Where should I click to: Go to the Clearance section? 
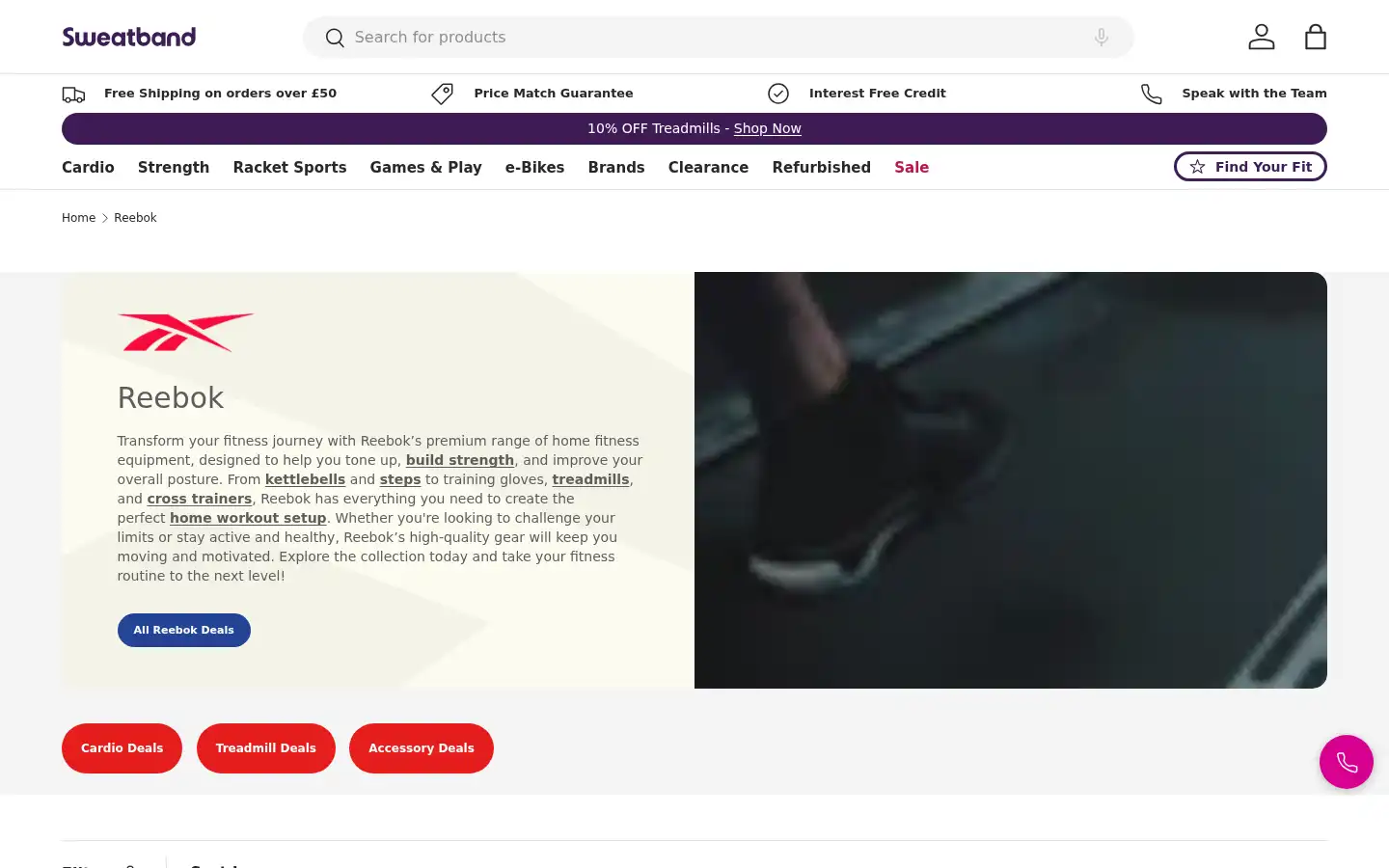[708, 167]
